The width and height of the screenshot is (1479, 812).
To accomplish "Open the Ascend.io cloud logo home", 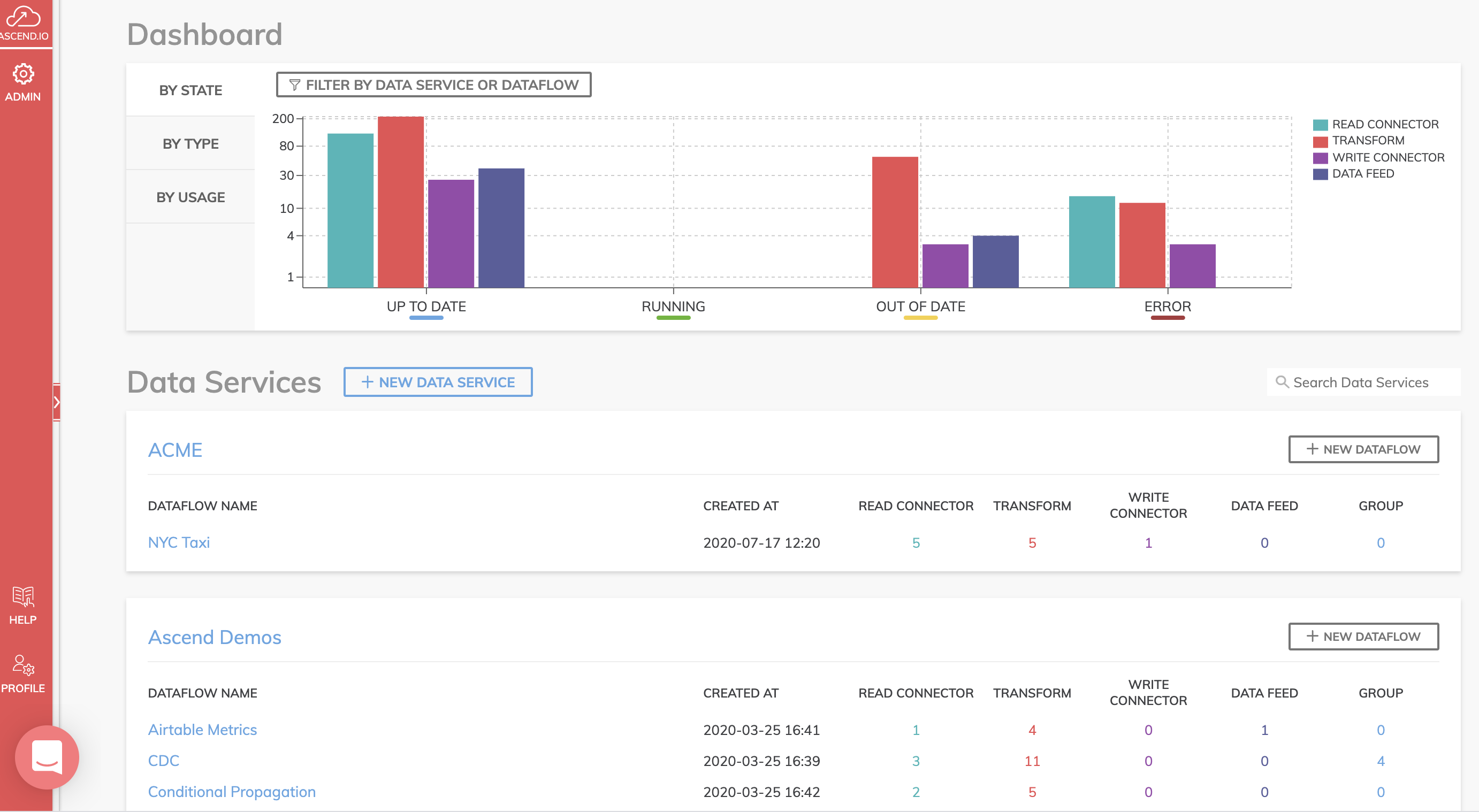I will tap(24, 24).
